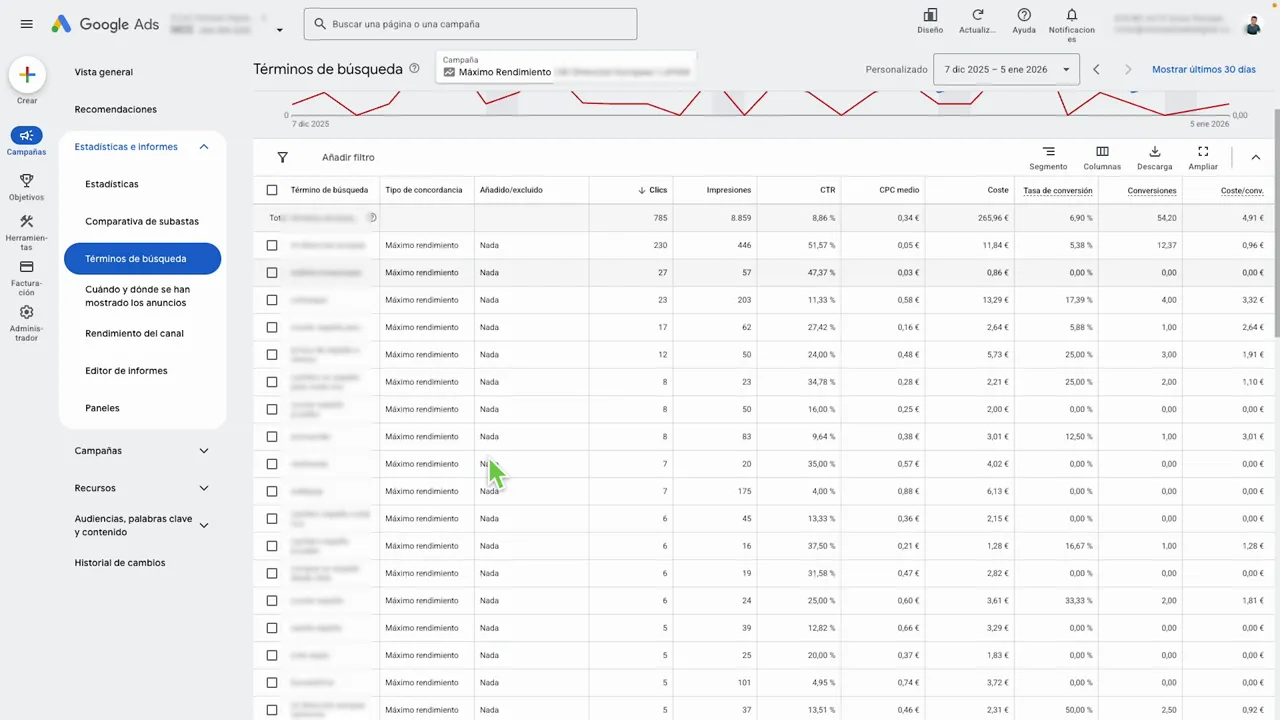
Task: Open the Herramientas tools icon
Action: pos(27,222)
